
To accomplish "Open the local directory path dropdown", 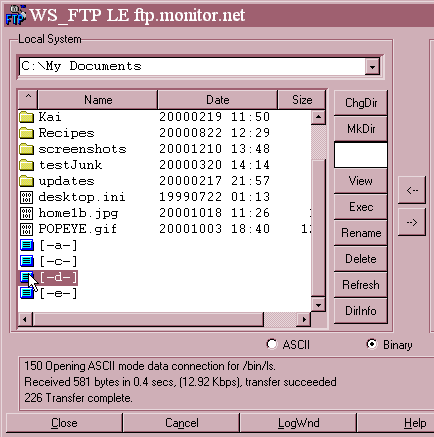I will pyautogui.click(x=372, y=67).
